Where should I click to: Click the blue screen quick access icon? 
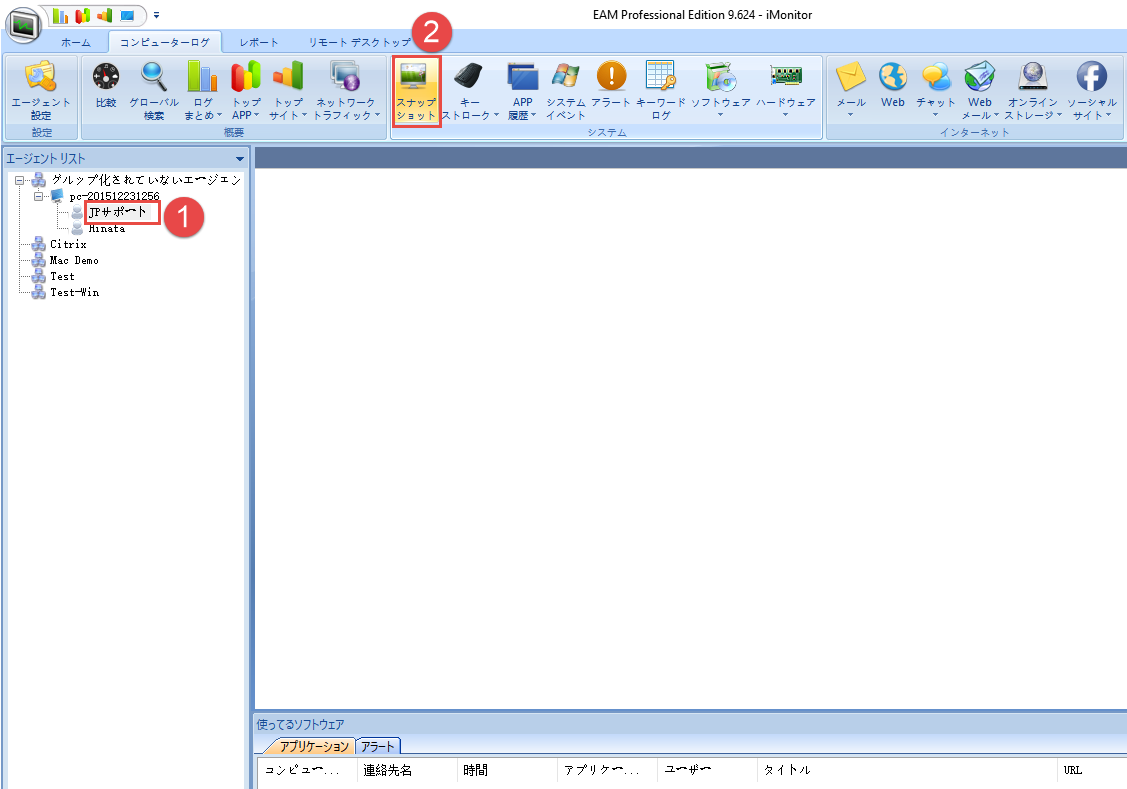[127, 15]
